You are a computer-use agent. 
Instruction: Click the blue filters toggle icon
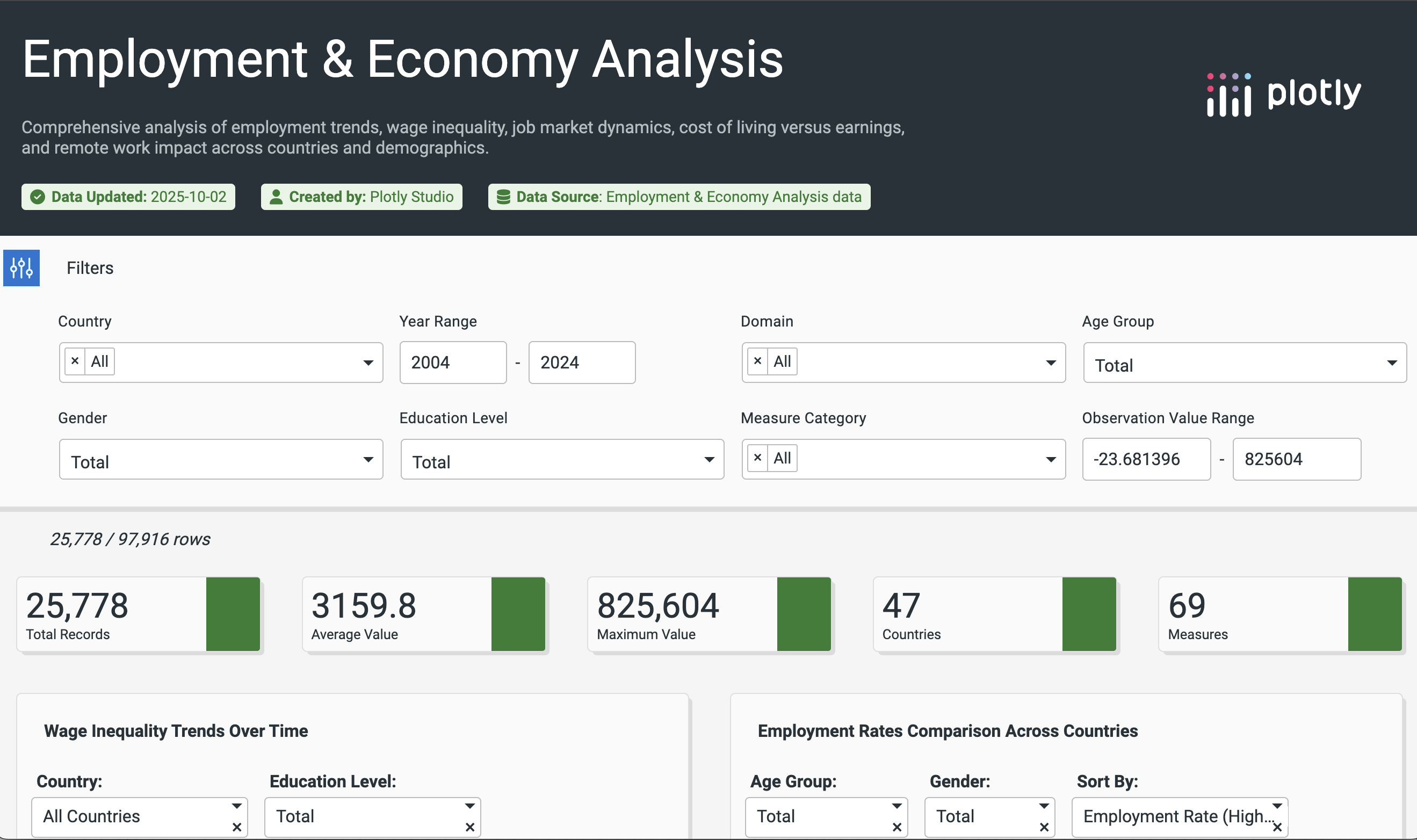click(21, 267)
